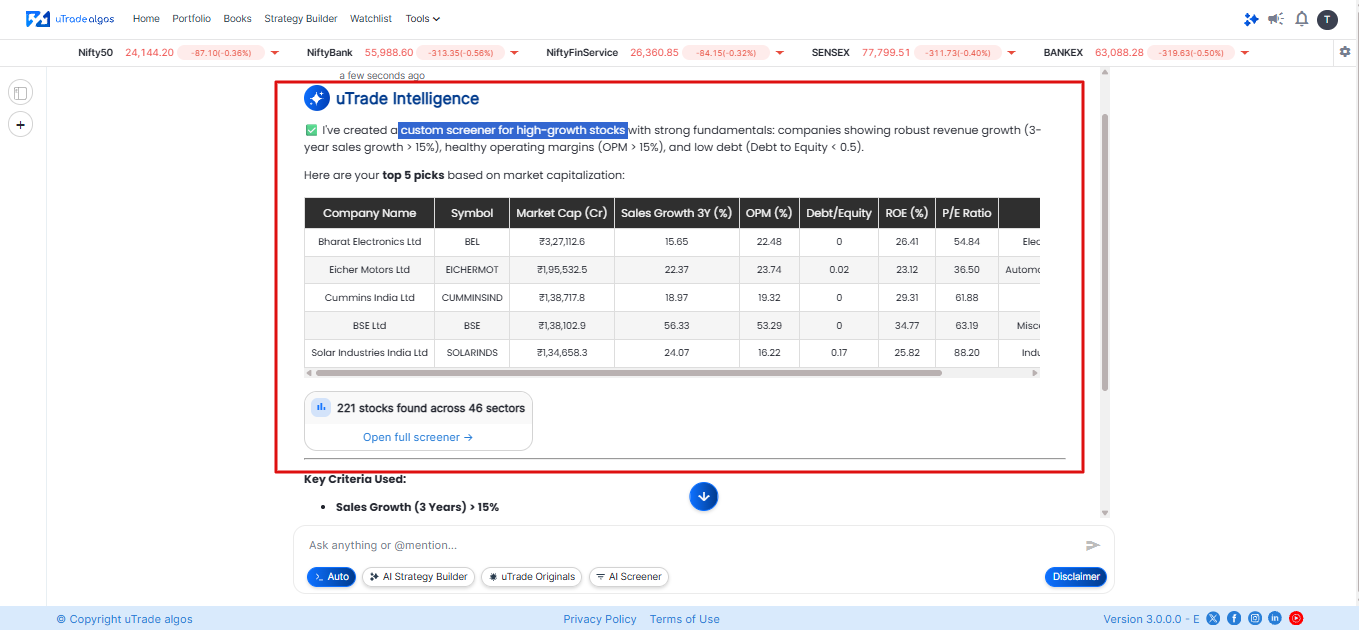
Task: Click the SOLARINDS symbol cell
Action: 472,352
